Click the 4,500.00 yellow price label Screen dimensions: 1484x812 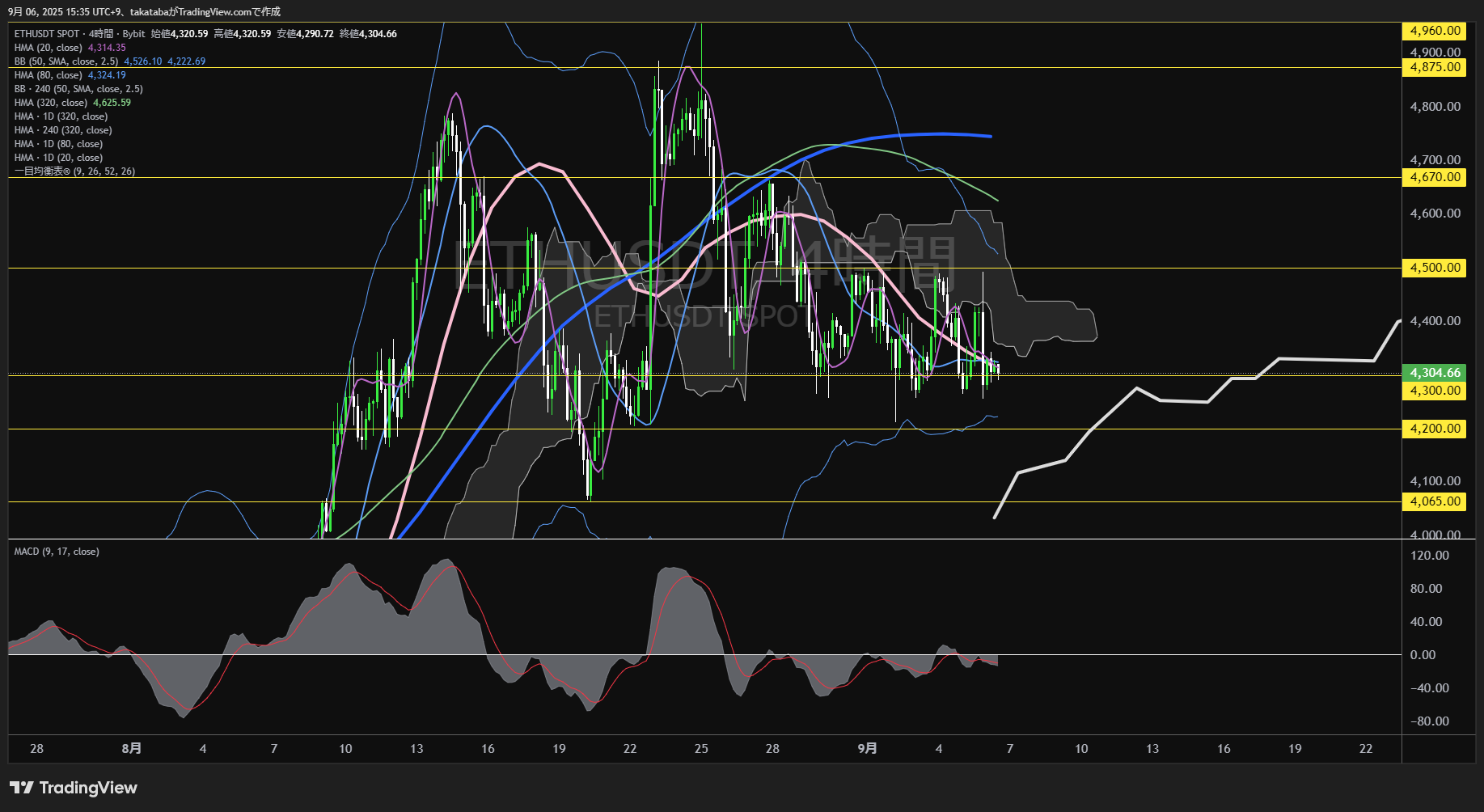[1435, 268]
